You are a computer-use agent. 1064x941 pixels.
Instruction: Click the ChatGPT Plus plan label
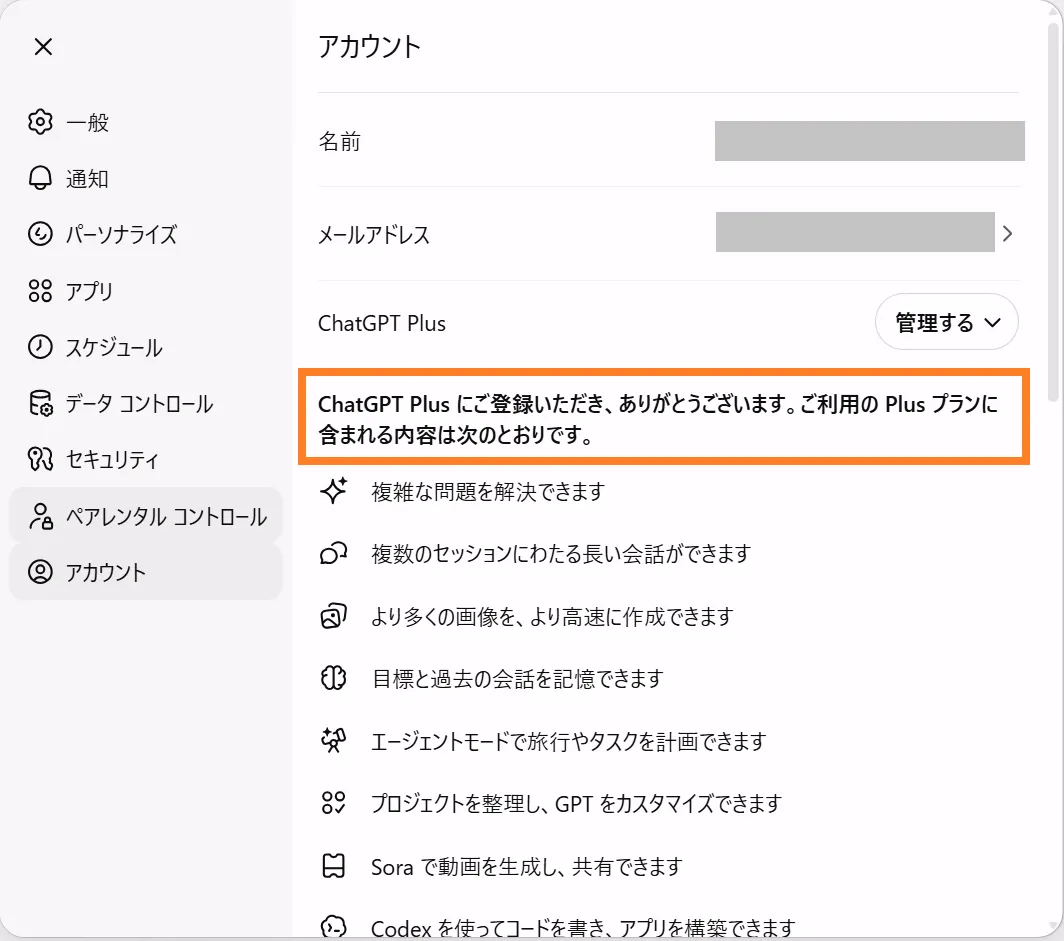pyautogui.click(x=382, y=323)
